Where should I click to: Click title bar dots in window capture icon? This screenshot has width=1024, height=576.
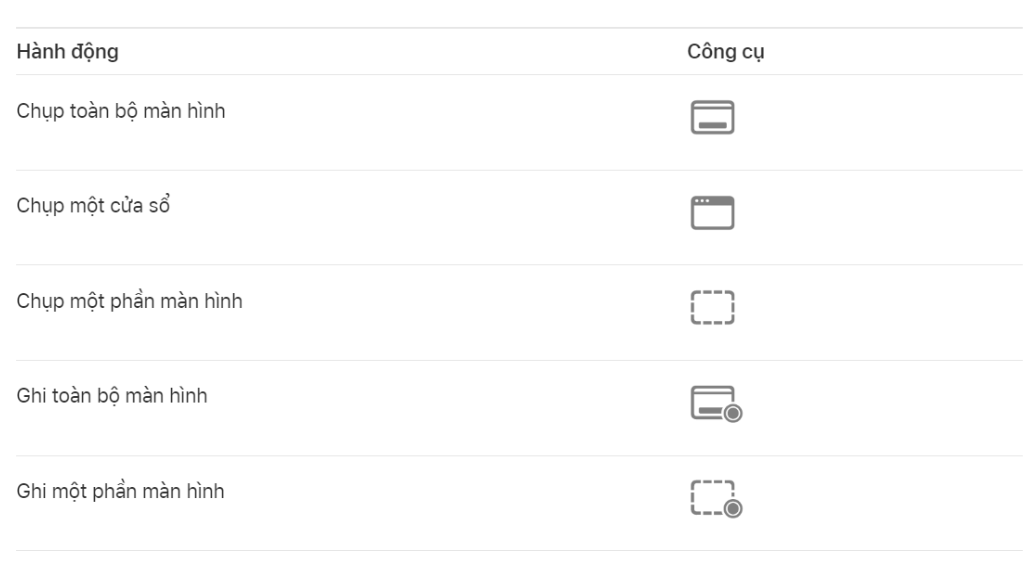click(x=702, y=201)
